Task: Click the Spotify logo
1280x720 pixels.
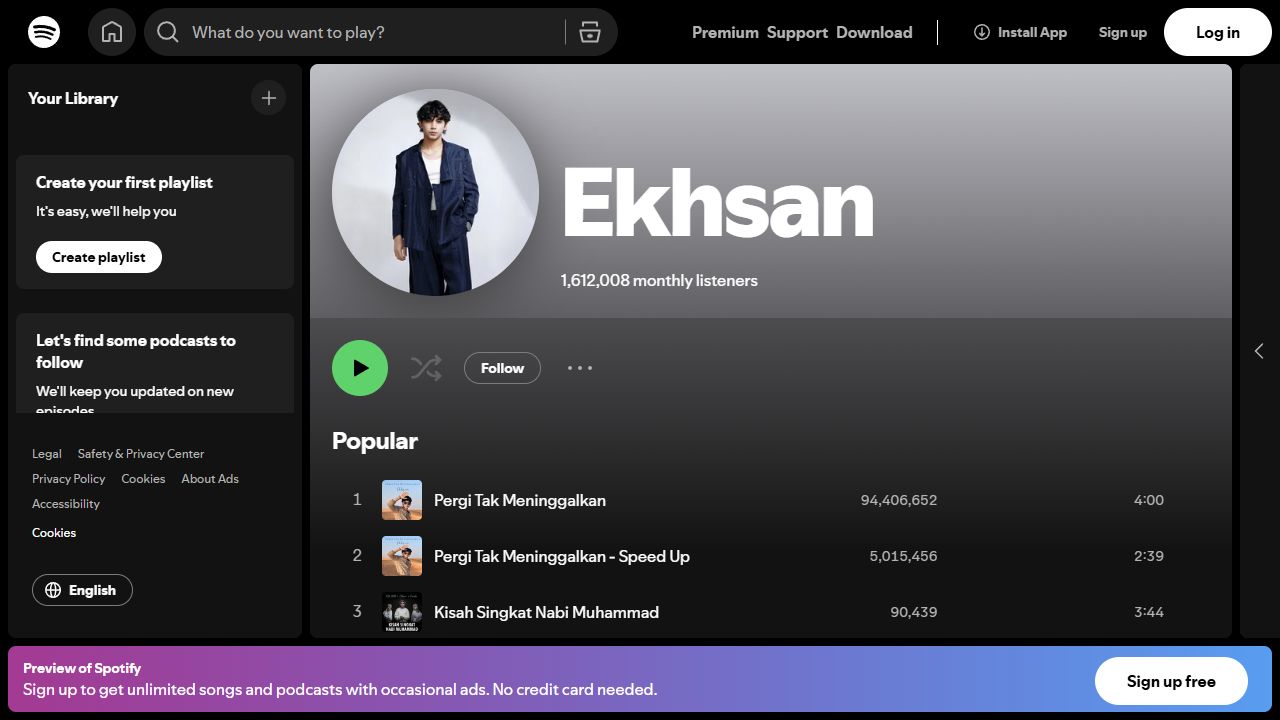Action: (44, 32)
